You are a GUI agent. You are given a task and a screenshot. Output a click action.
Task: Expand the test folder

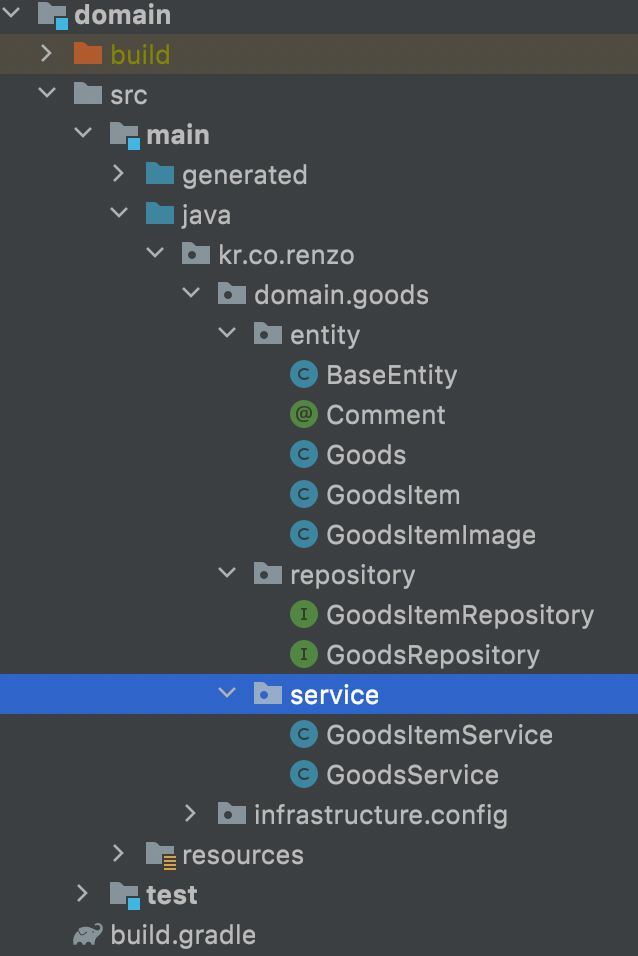click(x=82, y=894)
